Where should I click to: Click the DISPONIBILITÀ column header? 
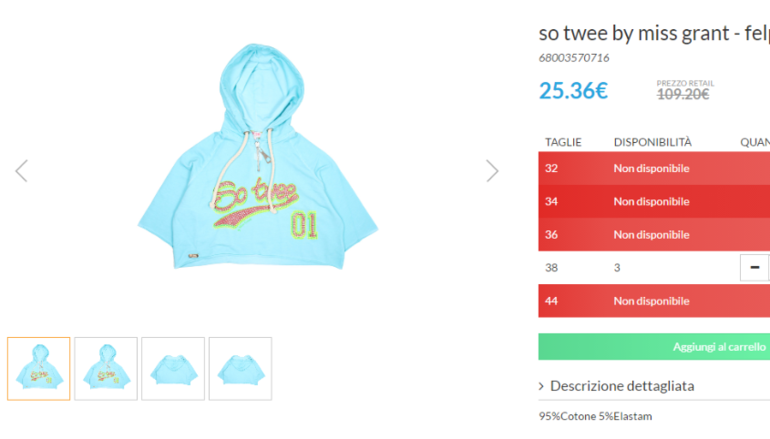coord(652,142)
